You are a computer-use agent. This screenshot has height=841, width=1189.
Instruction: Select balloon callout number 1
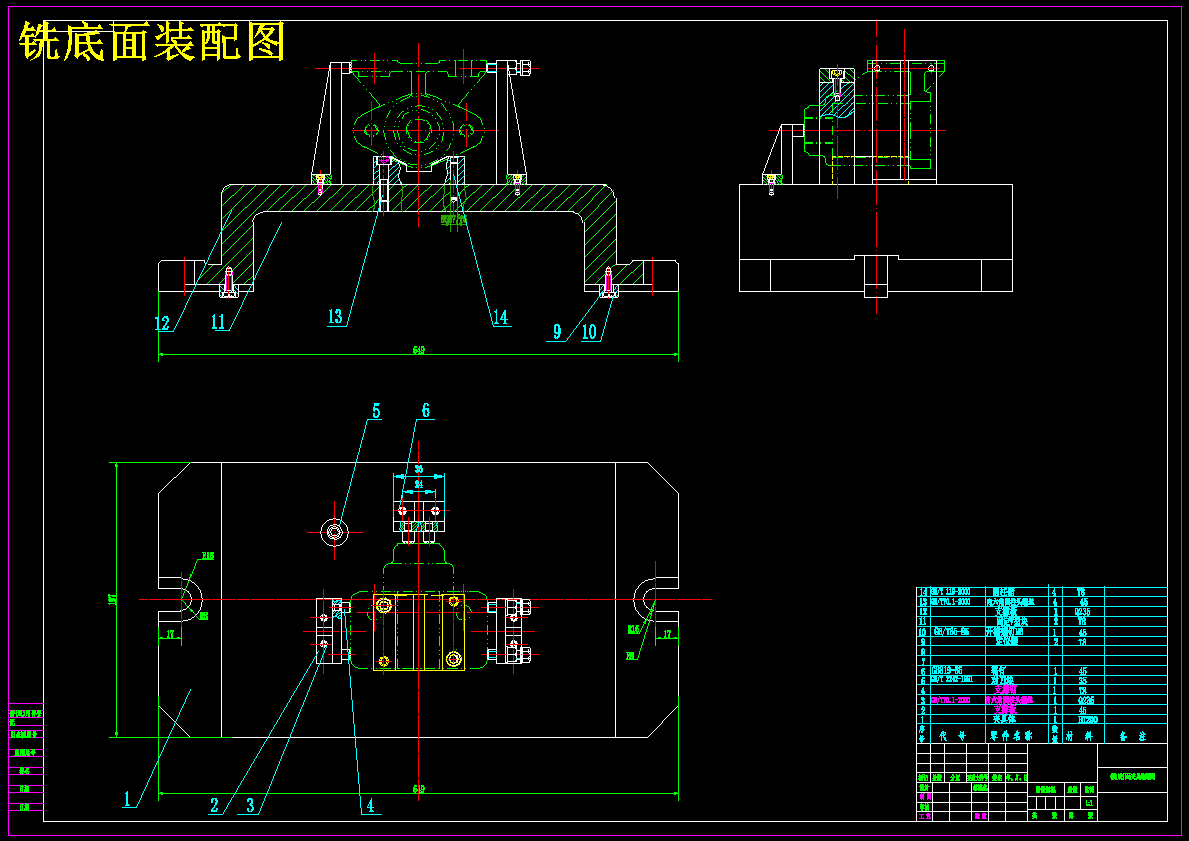[128, 799]
